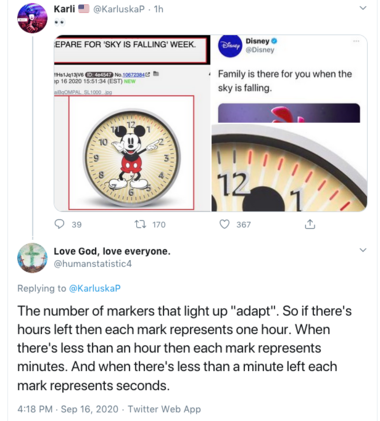Open Karli's profile avatar
Viewport: 380px width, 421px height.
(32, 18)
